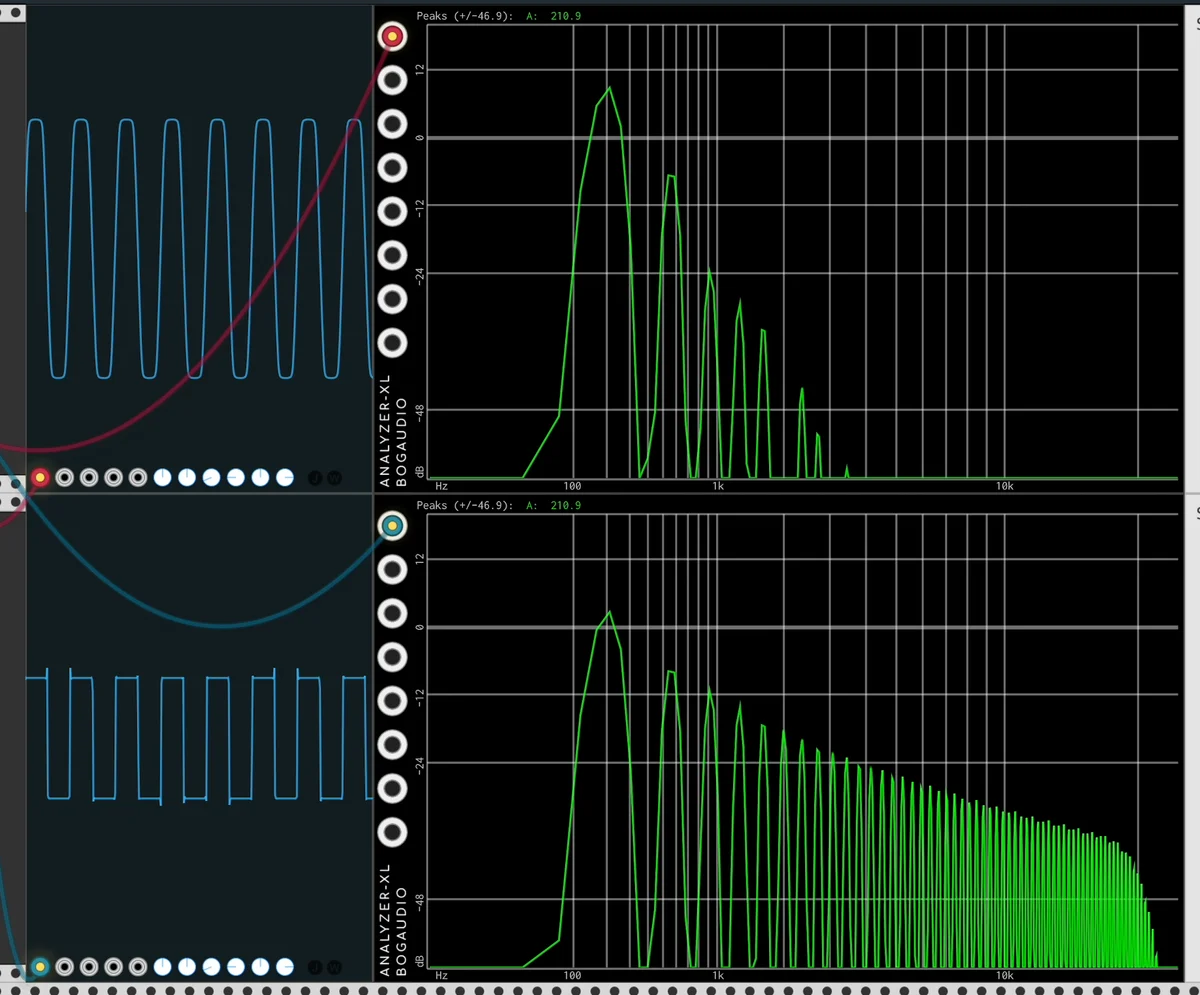Click the teal-ringed jack on the lower scope

[40, 966]
